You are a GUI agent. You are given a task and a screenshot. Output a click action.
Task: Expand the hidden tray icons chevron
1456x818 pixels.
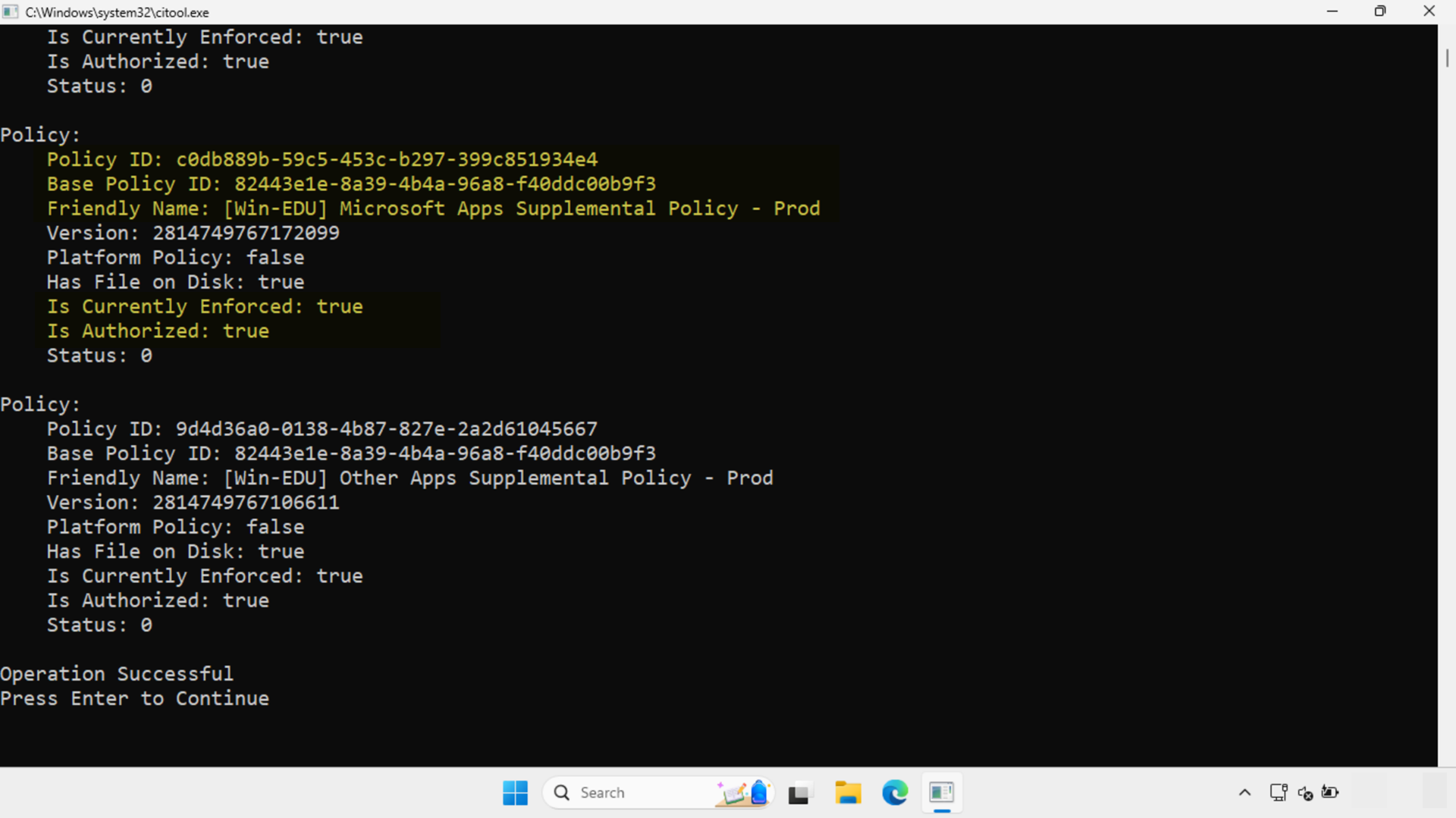(x=1244, y=793)
